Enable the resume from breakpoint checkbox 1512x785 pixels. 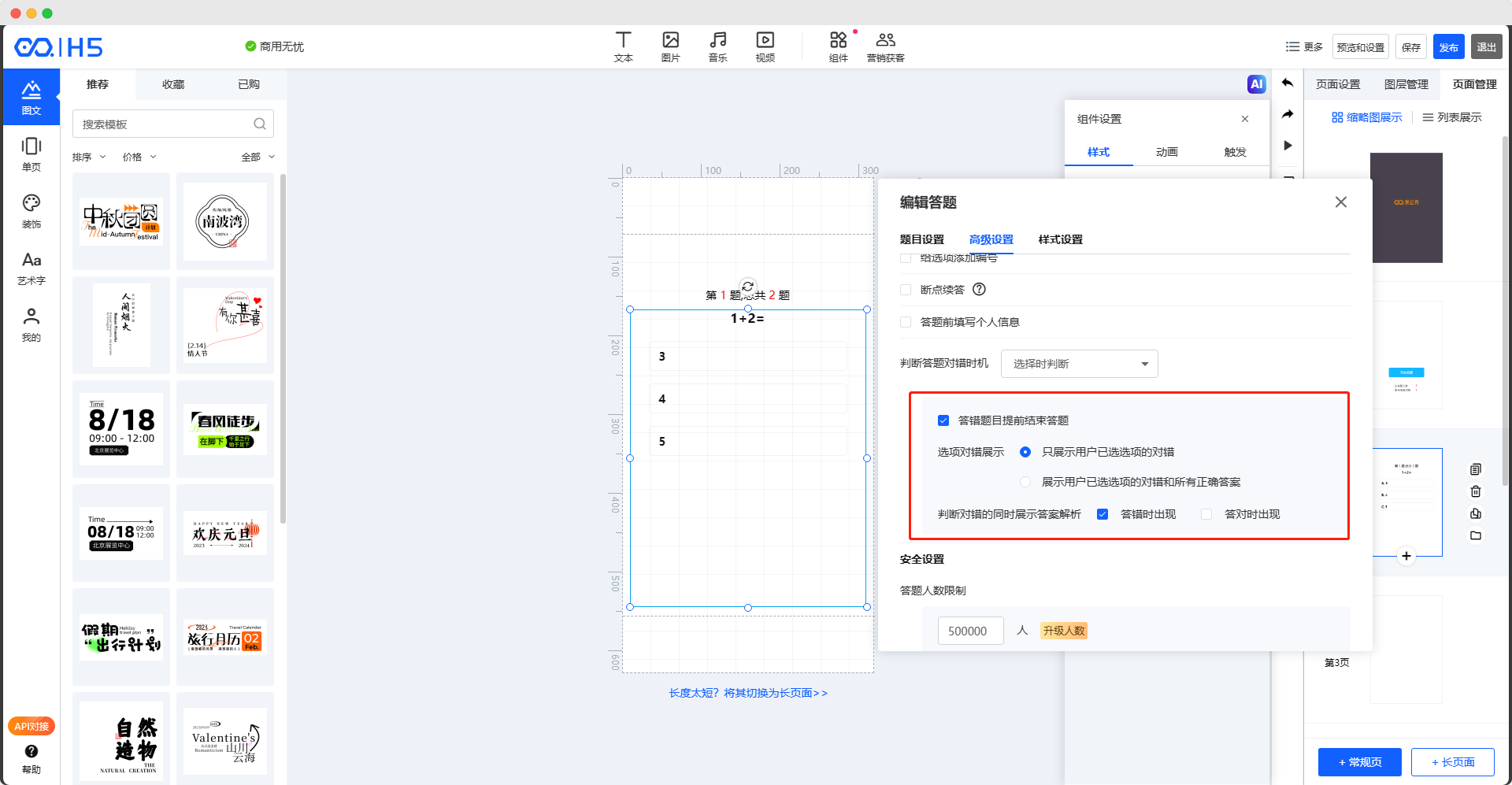tap(906, 290)
